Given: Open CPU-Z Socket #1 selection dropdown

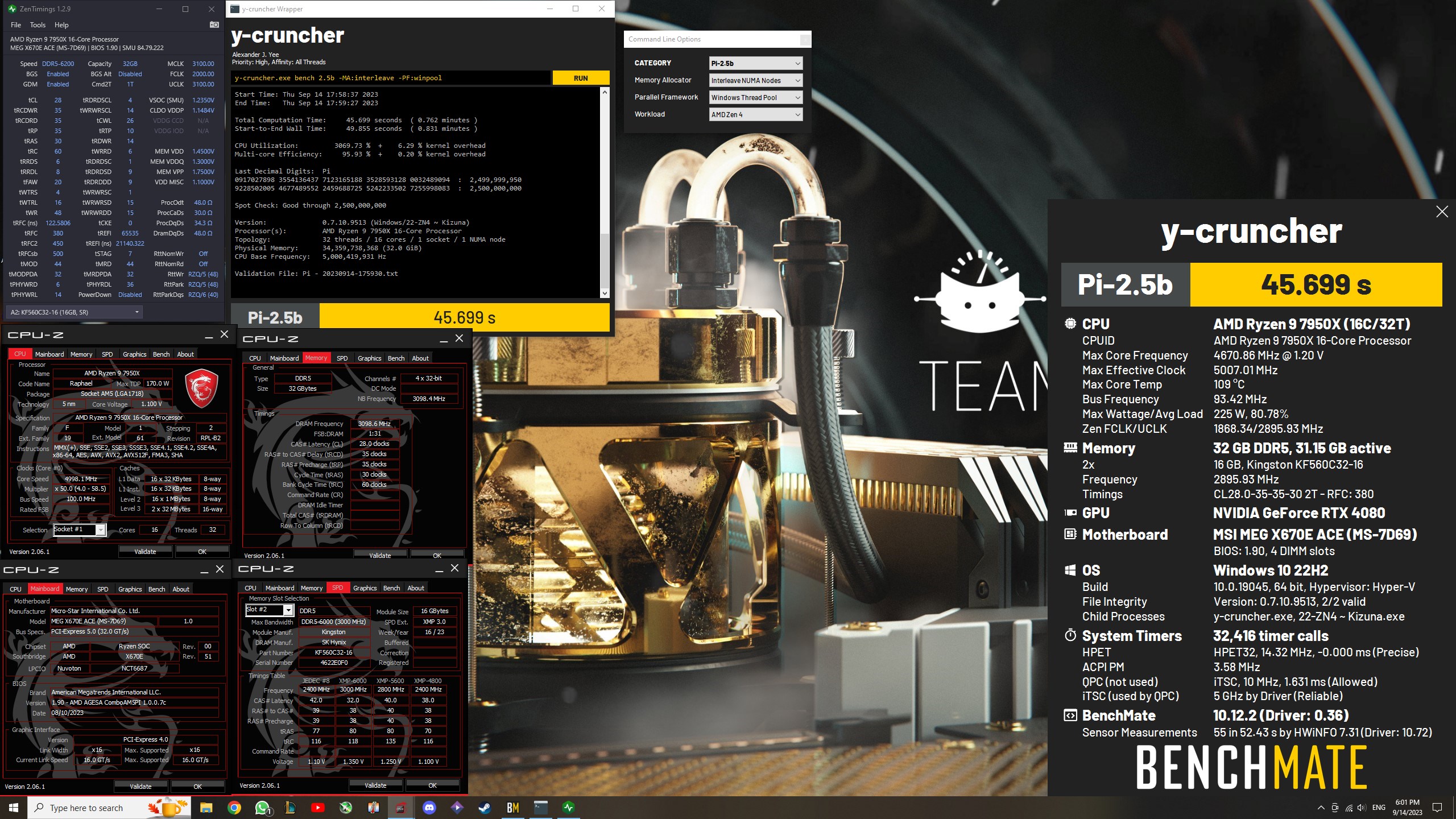Looking at the screenshot, I should (x=79, y=530).
